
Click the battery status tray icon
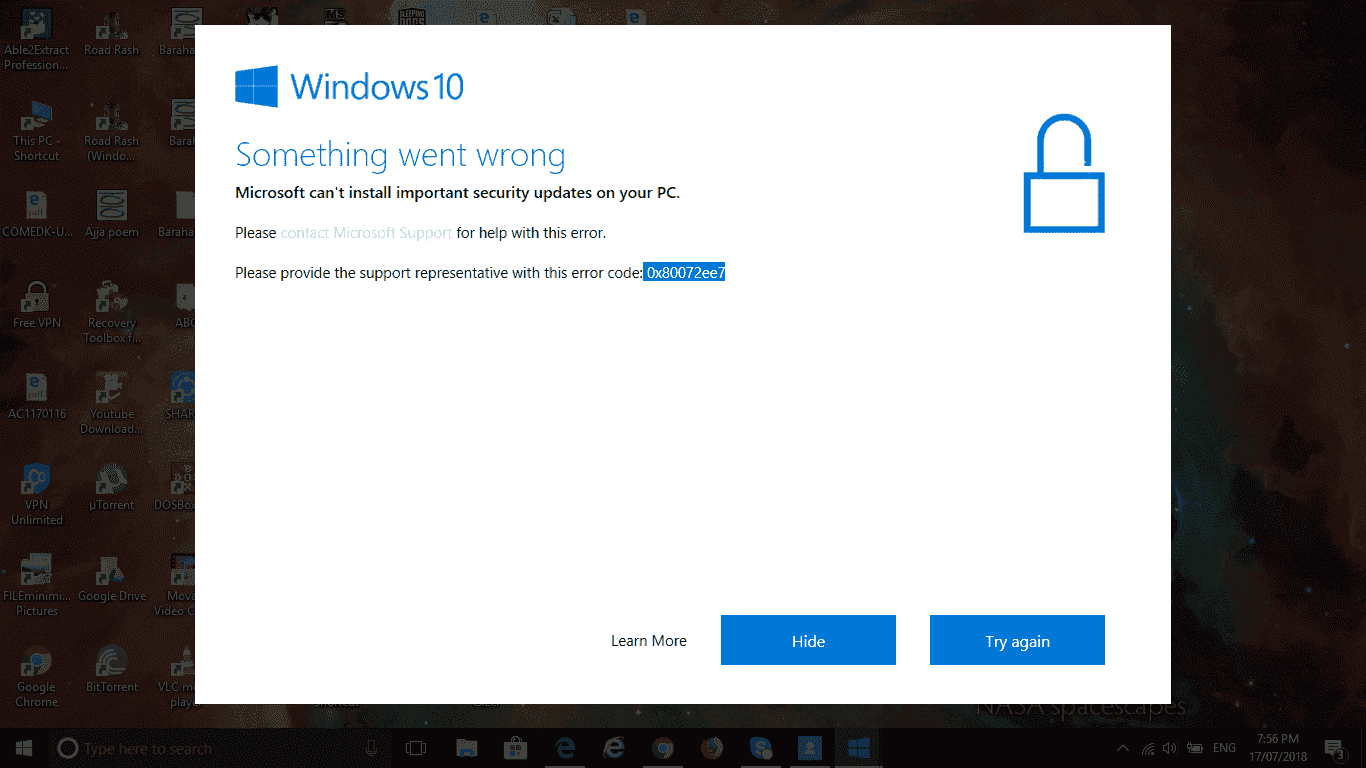click(x=1193, y=748)
